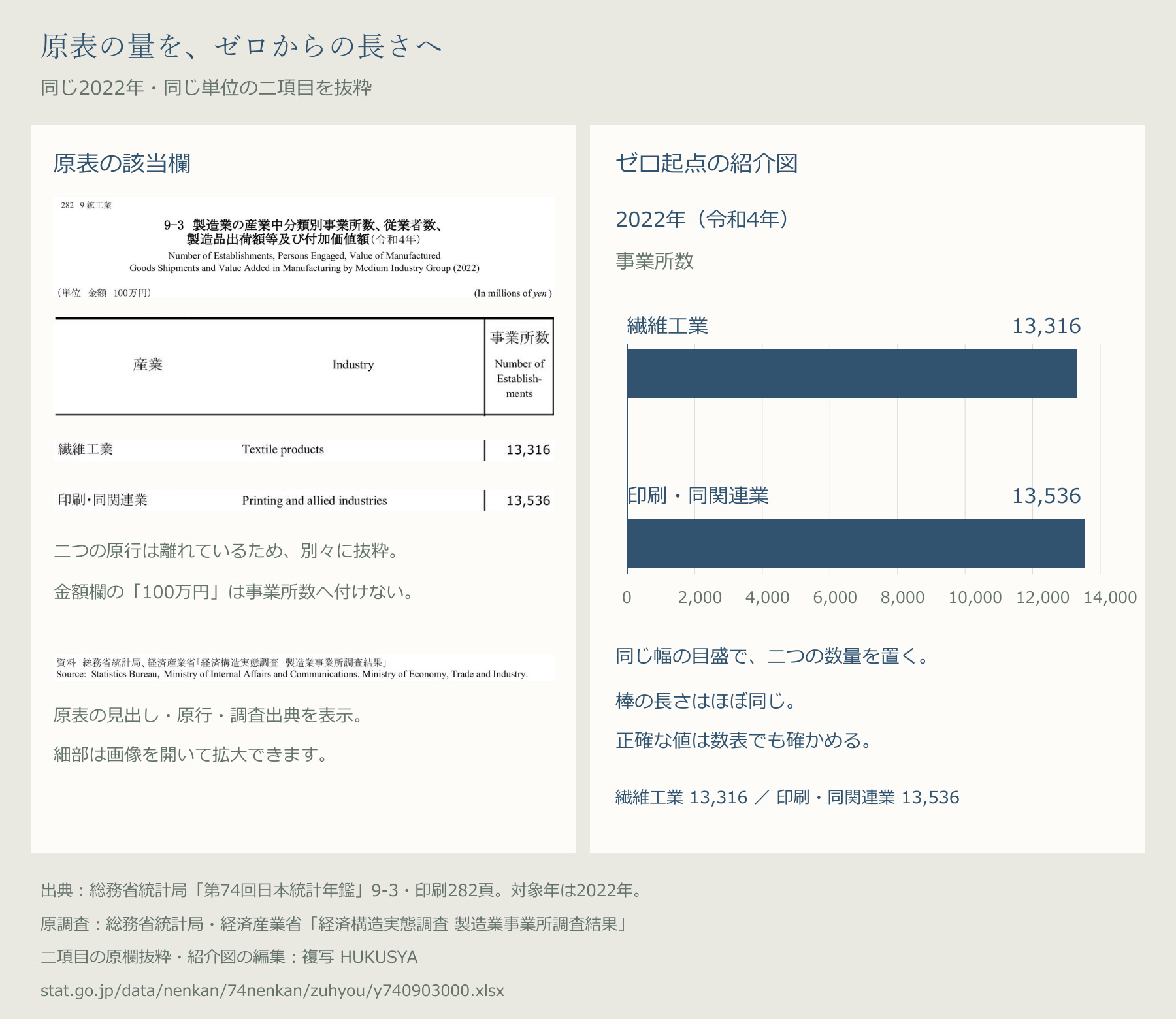This screenshot has width=1176, height=1019.
Task: Click the text 同じ幅の目盛で、二つの数量を置く。
Action: coord(772,656)
